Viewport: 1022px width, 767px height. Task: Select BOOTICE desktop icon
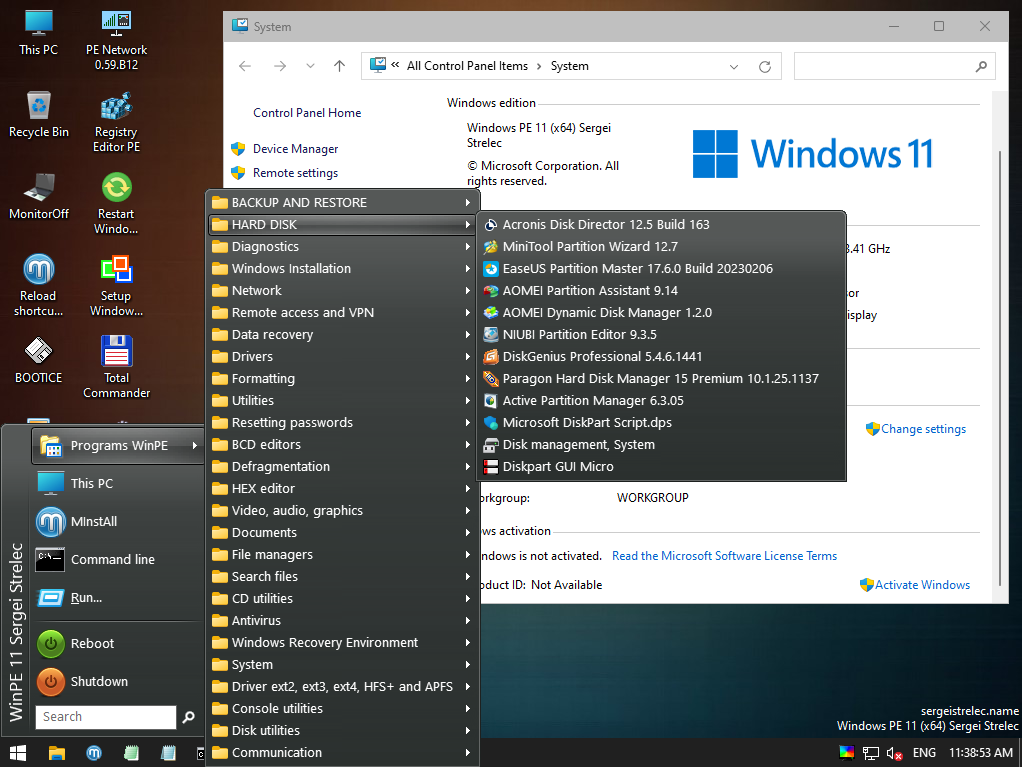38,360
